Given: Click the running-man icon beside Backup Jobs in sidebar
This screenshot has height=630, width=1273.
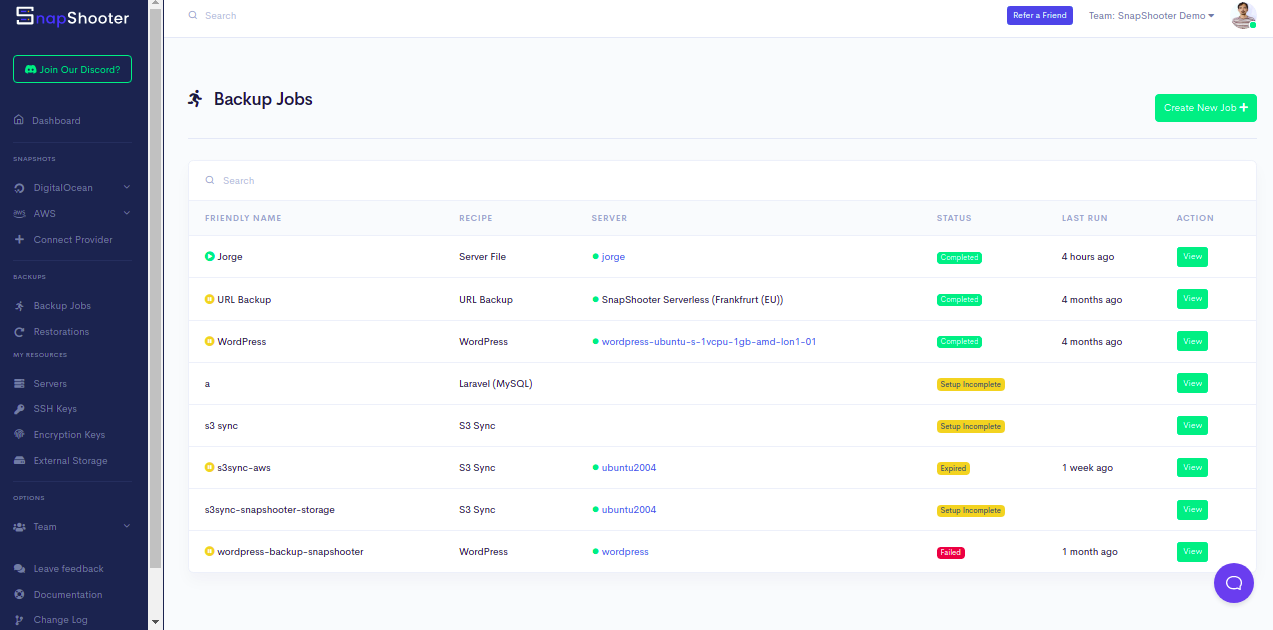Looking at the screenshot, I should click(x=19, y=306).
